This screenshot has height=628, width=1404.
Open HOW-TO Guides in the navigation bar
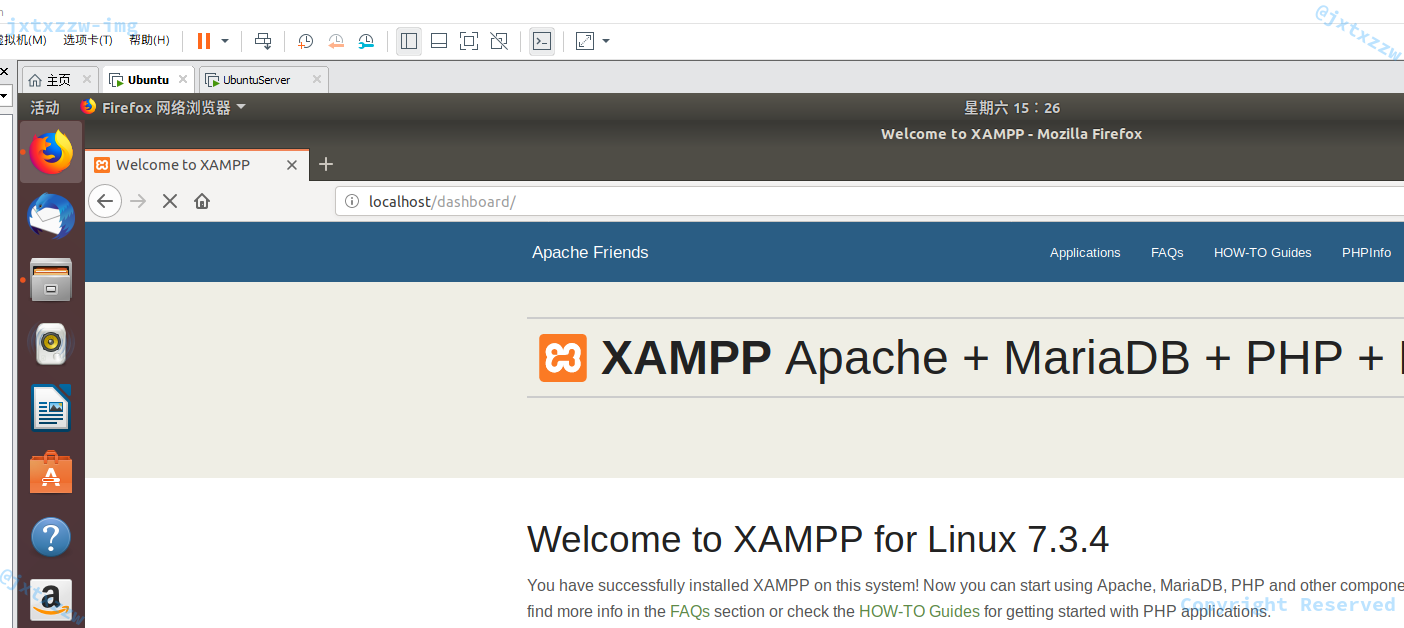(x=1262, y=253)
